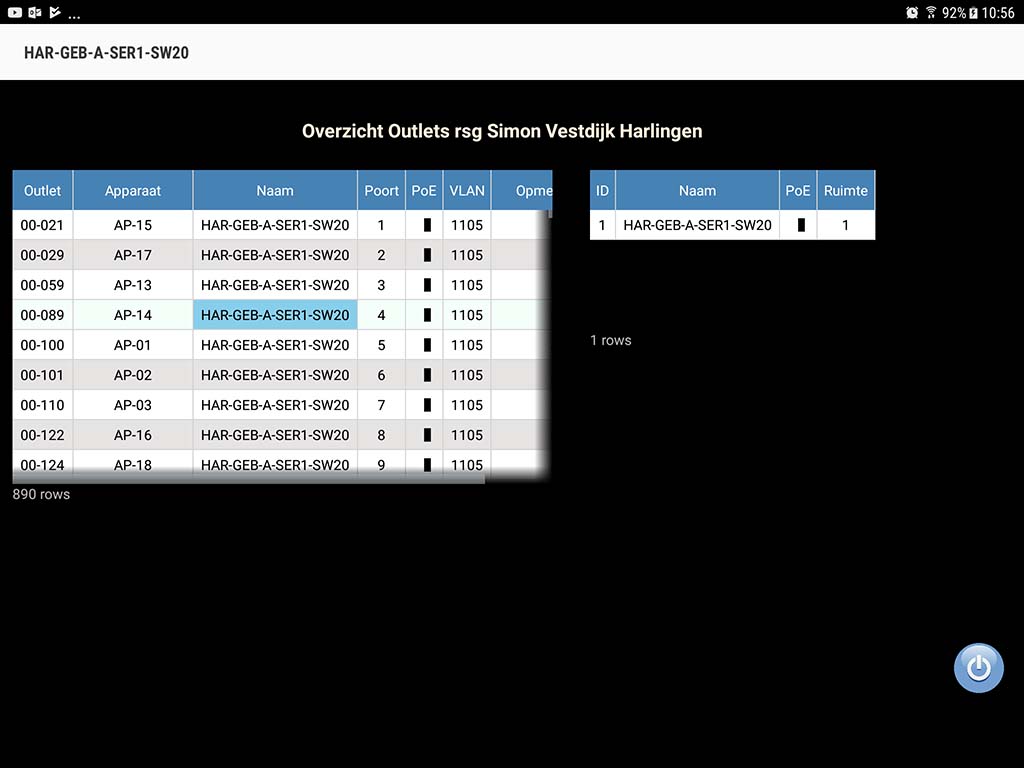Open the Outlook notification icon in status bar
The image size is (1024, 768).
pos(35,12)
